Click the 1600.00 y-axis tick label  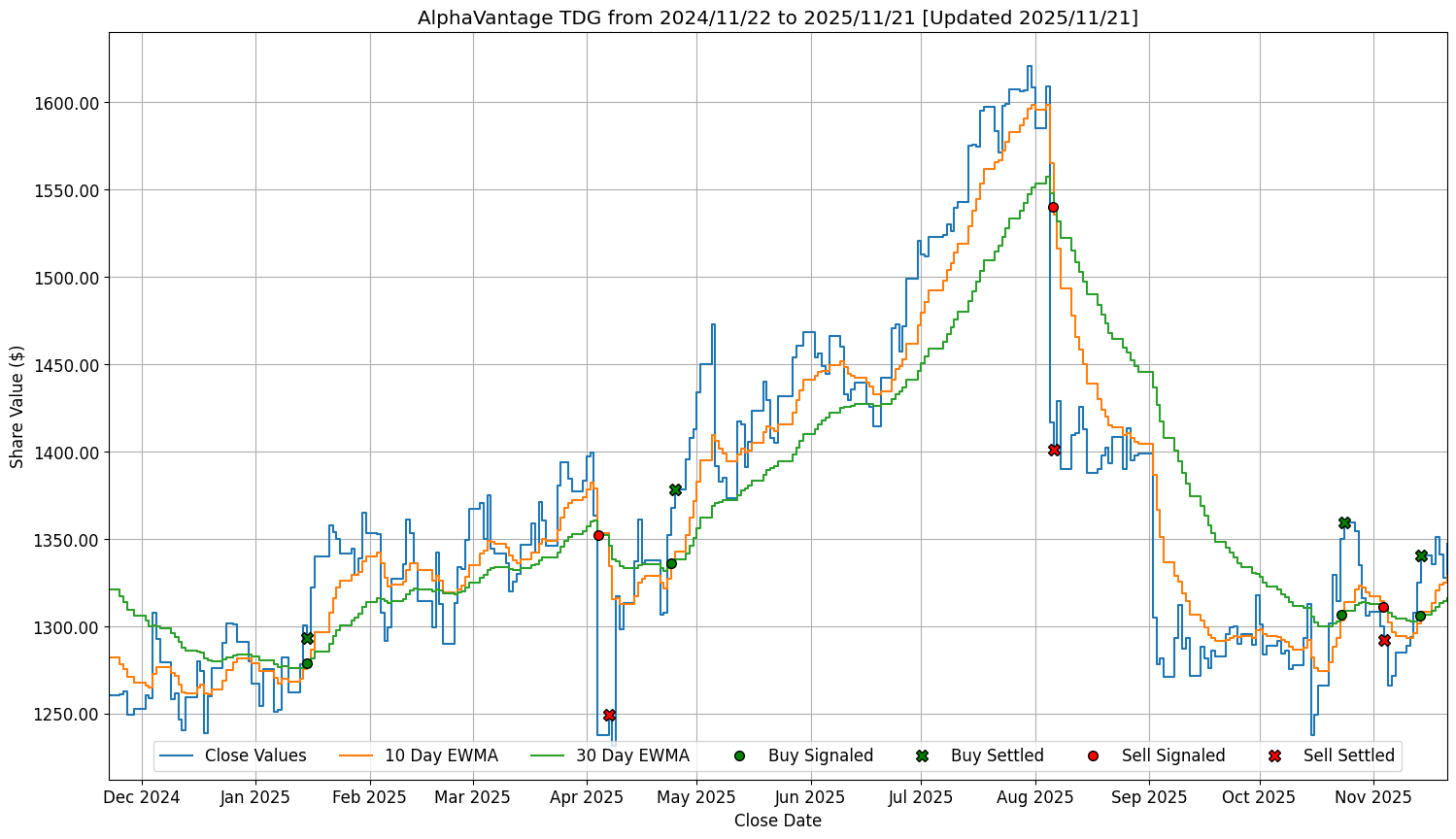pos(68,103)
